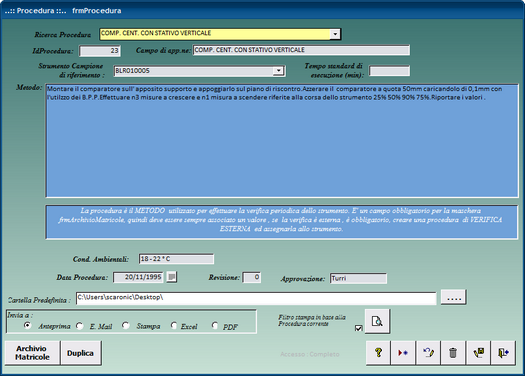Click the new record arrow-star icon
This screenshot has width=525, height=376.
pyautogui.click(x=403, y=353)
